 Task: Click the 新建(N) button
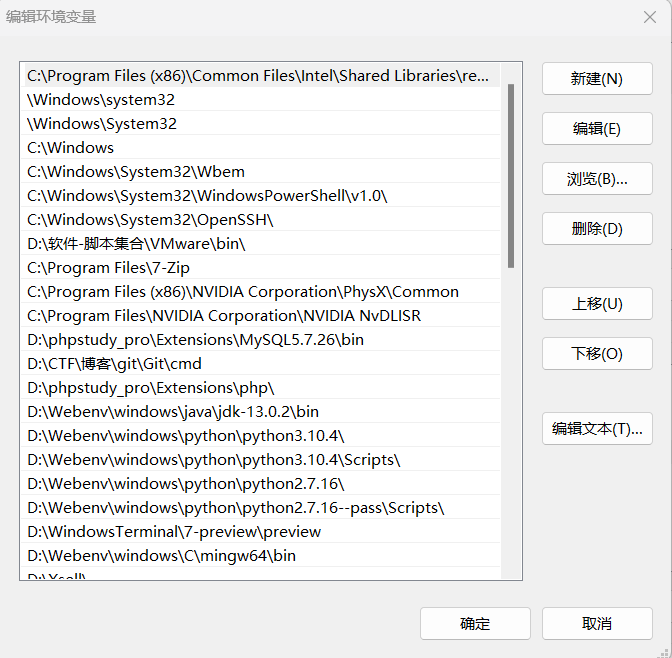click(x=597, y=79)
